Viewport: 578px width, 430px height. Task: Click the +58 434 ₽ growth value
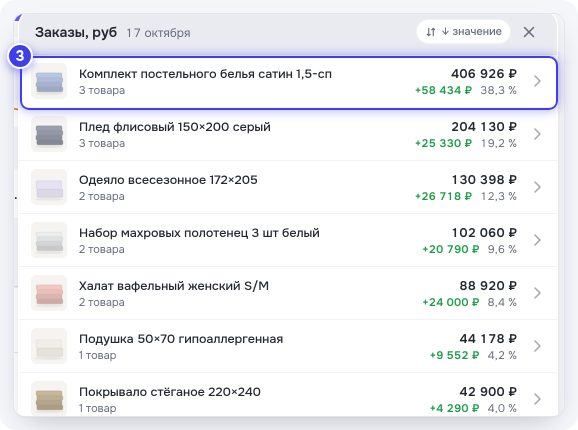point(443,90)
